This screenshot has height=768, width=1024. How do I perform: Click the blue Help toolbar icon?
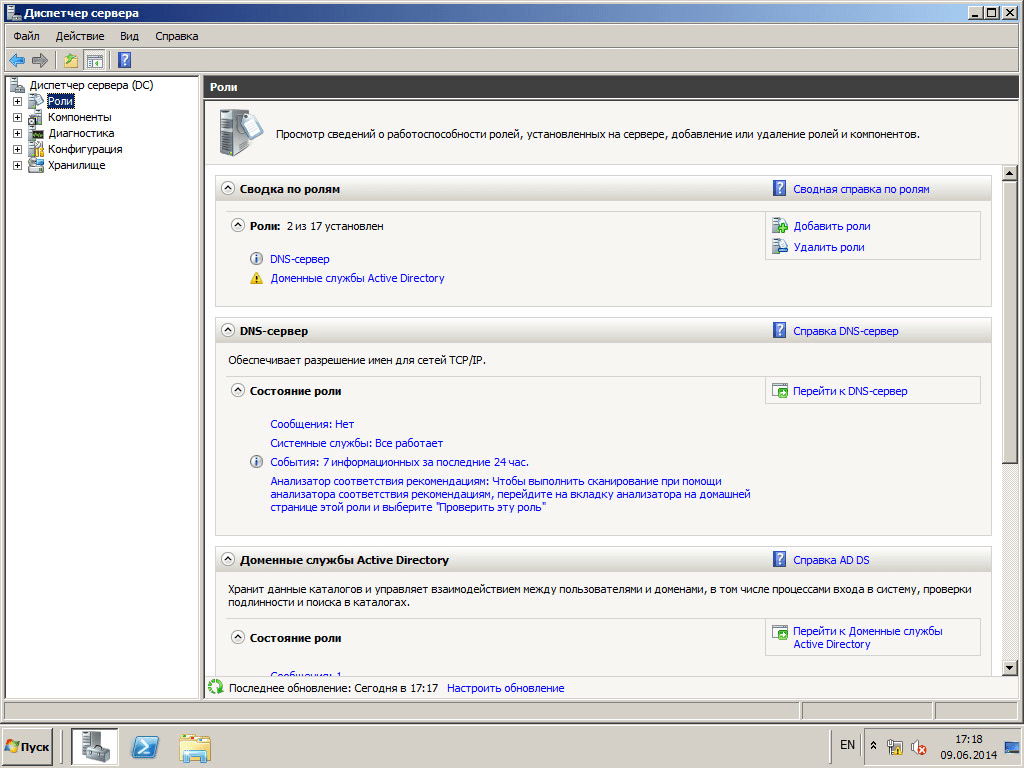[x=125, y=60]
